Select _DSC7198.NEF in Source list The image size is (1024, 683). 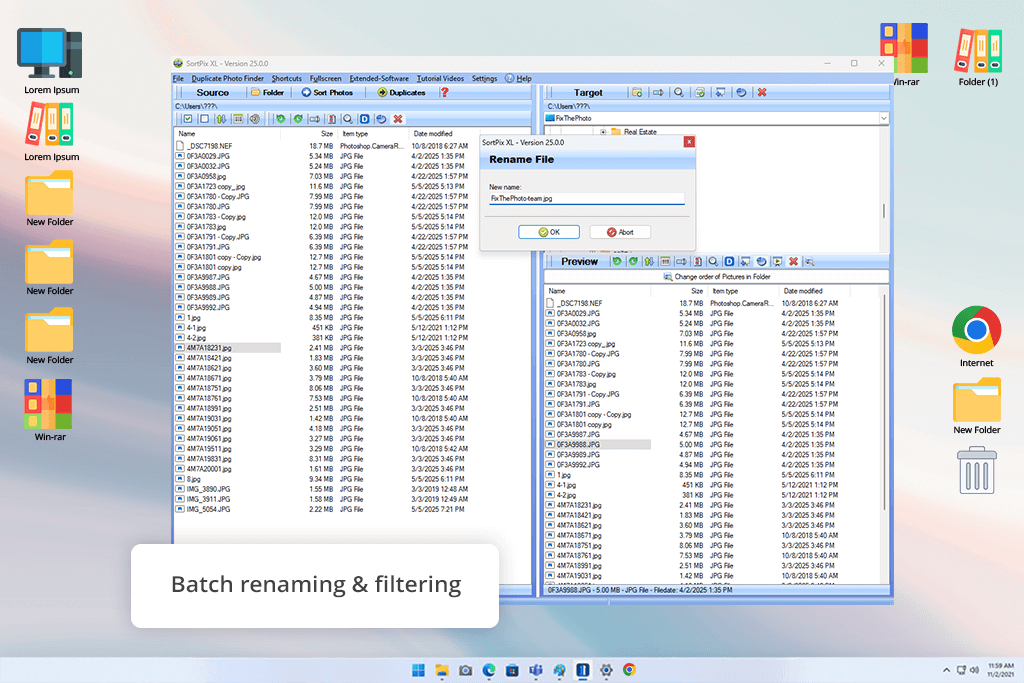(209, 146)
